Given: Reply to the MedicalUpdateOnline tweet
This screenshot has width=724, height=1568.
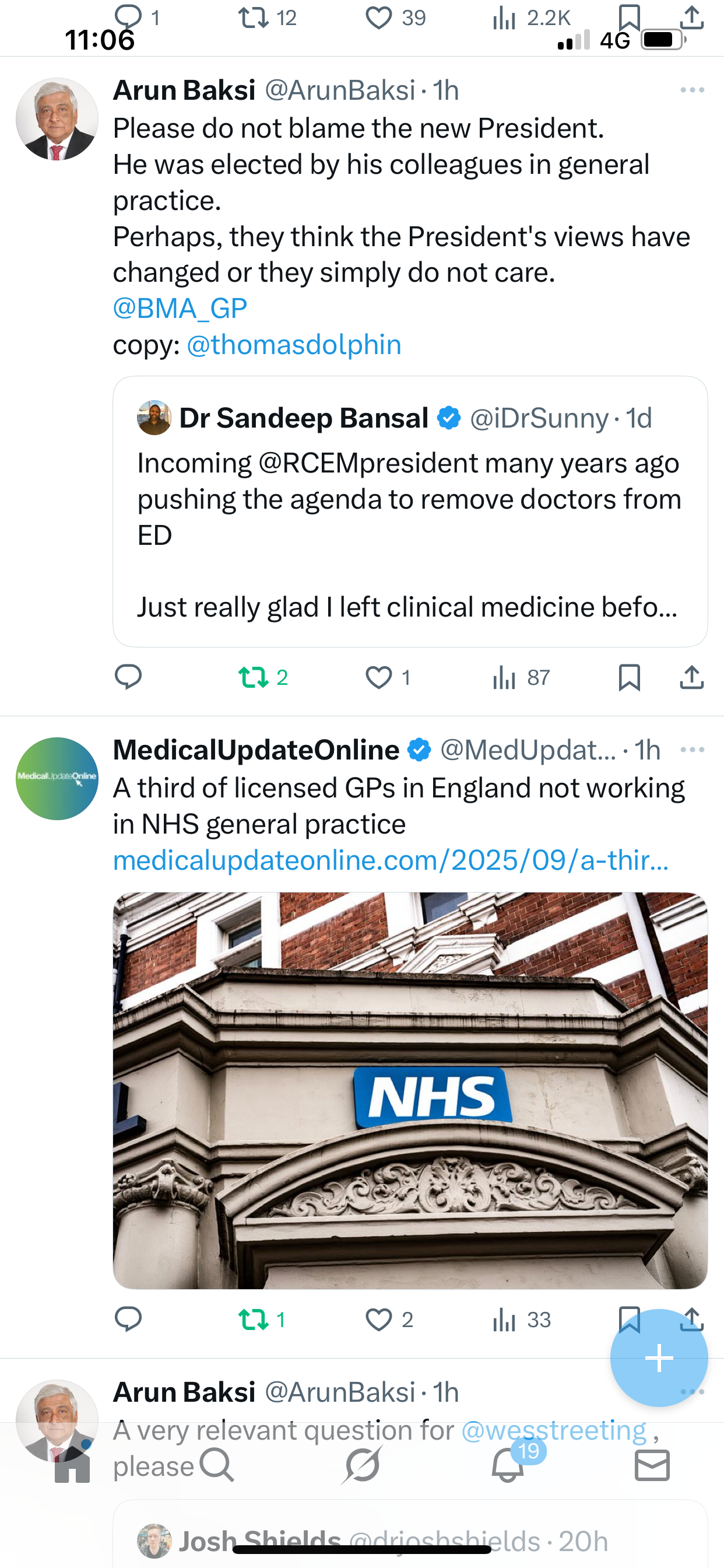Looking at the screenshot, I should [128, 1319].
